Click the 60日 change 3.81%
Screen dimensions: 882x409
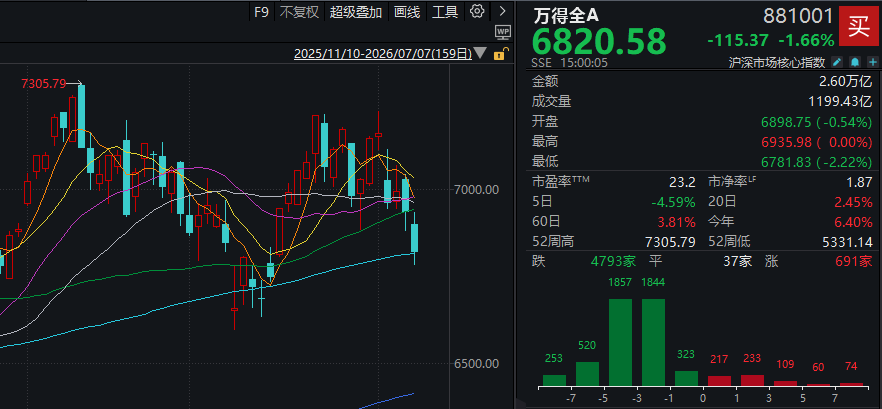[675, 222]
